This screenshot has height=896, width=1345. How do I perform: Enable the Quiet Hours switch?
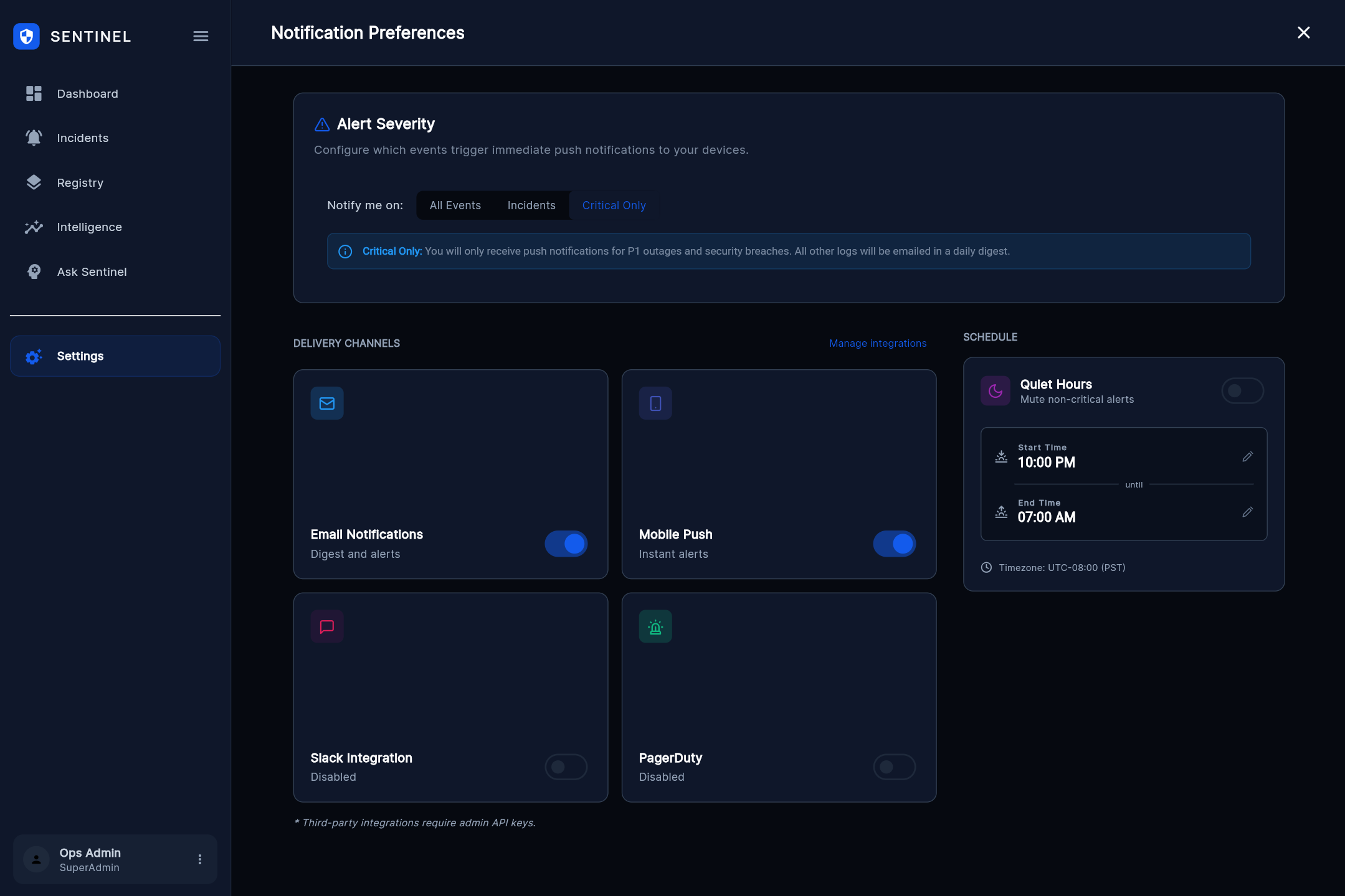point(1242,391)
